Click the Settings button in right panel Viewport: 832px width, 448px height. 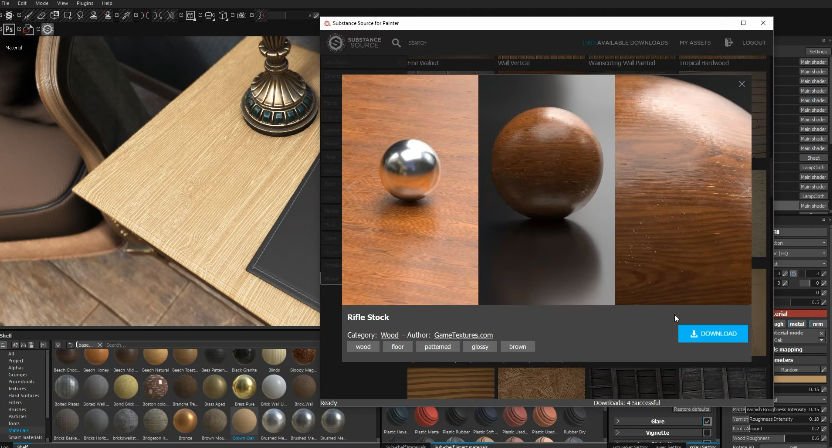point(818,51)
